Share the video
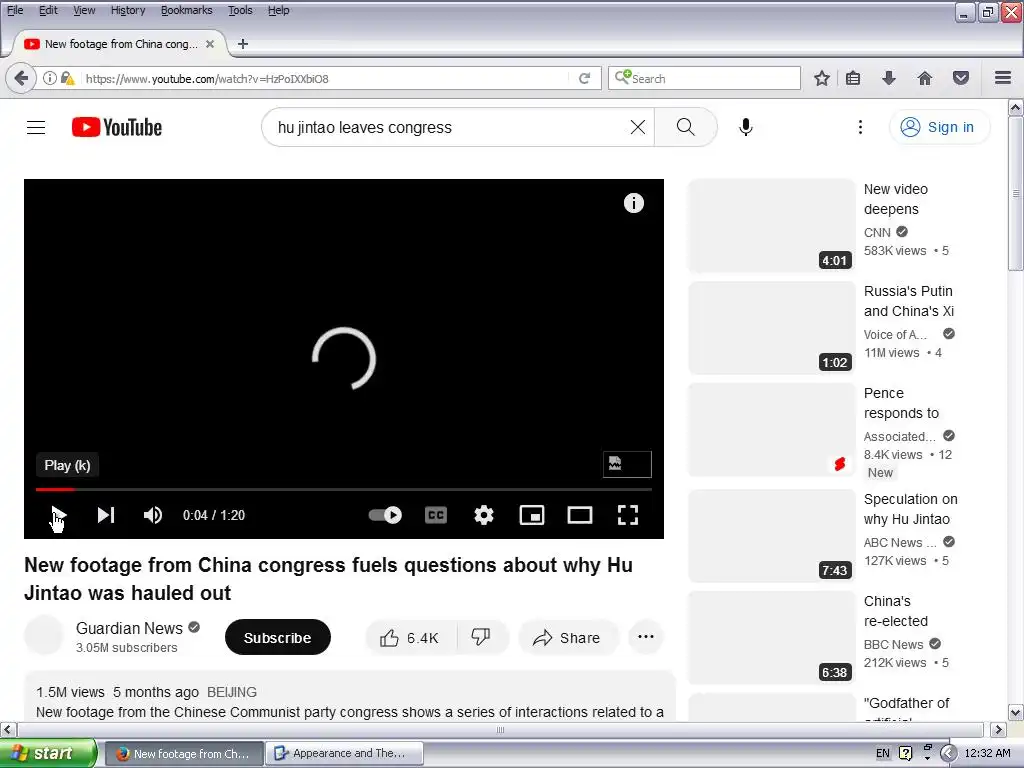 pyautogui.click(x=567, y=637)
